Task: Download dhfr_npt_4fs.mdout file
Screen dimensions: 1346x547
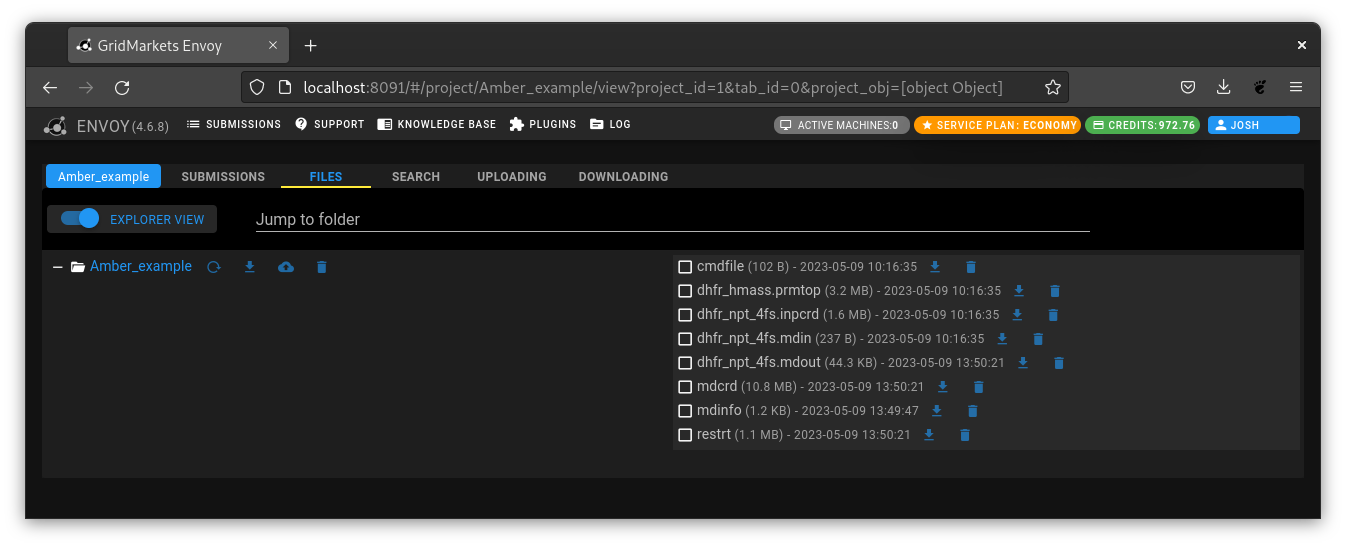Action: 1023,363
